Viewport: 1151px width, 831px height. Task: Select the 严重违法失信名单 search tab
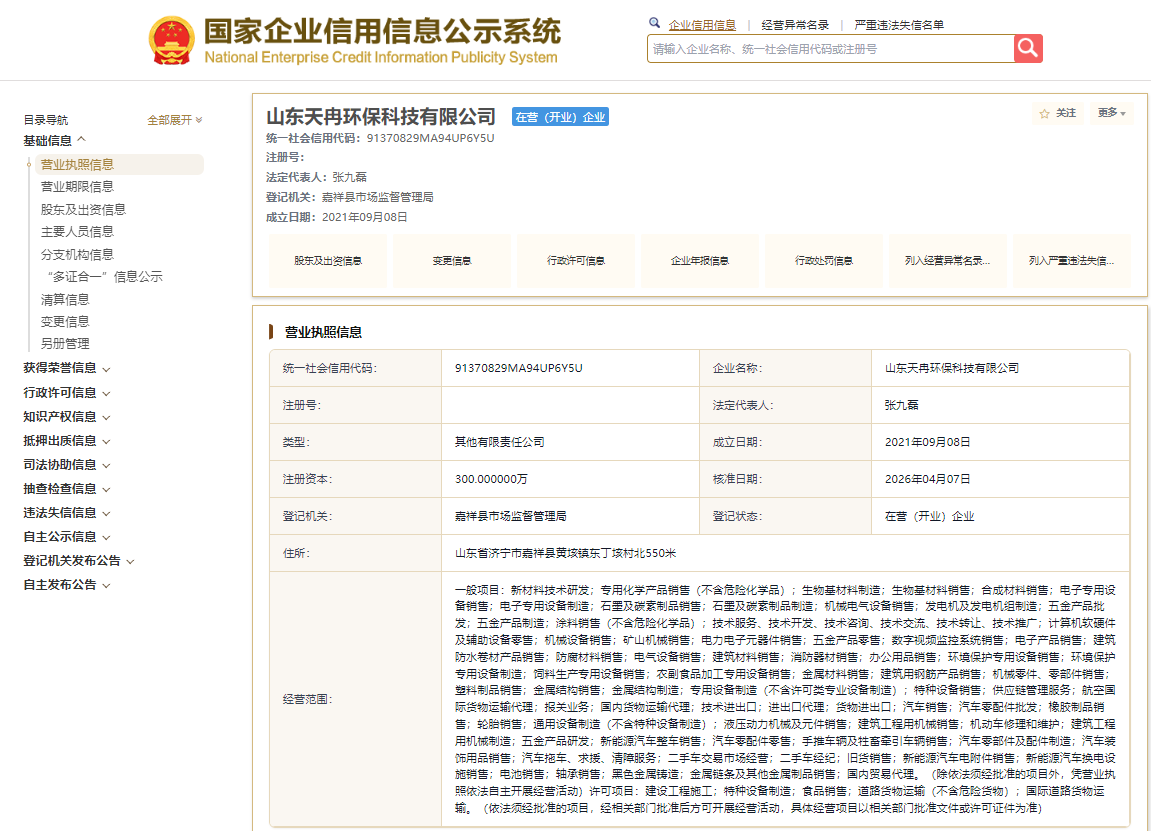tap(898, 25)
